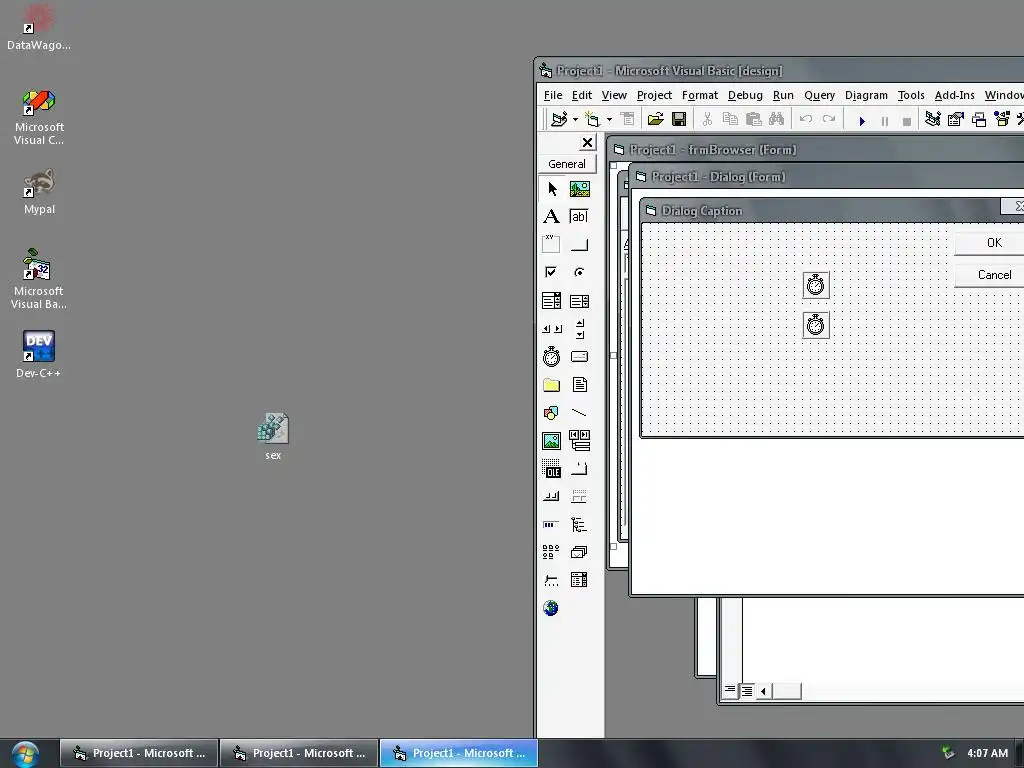1024x768 pixels.
Task: Select the lower Timer control on the form
Action: click(816, 325)
